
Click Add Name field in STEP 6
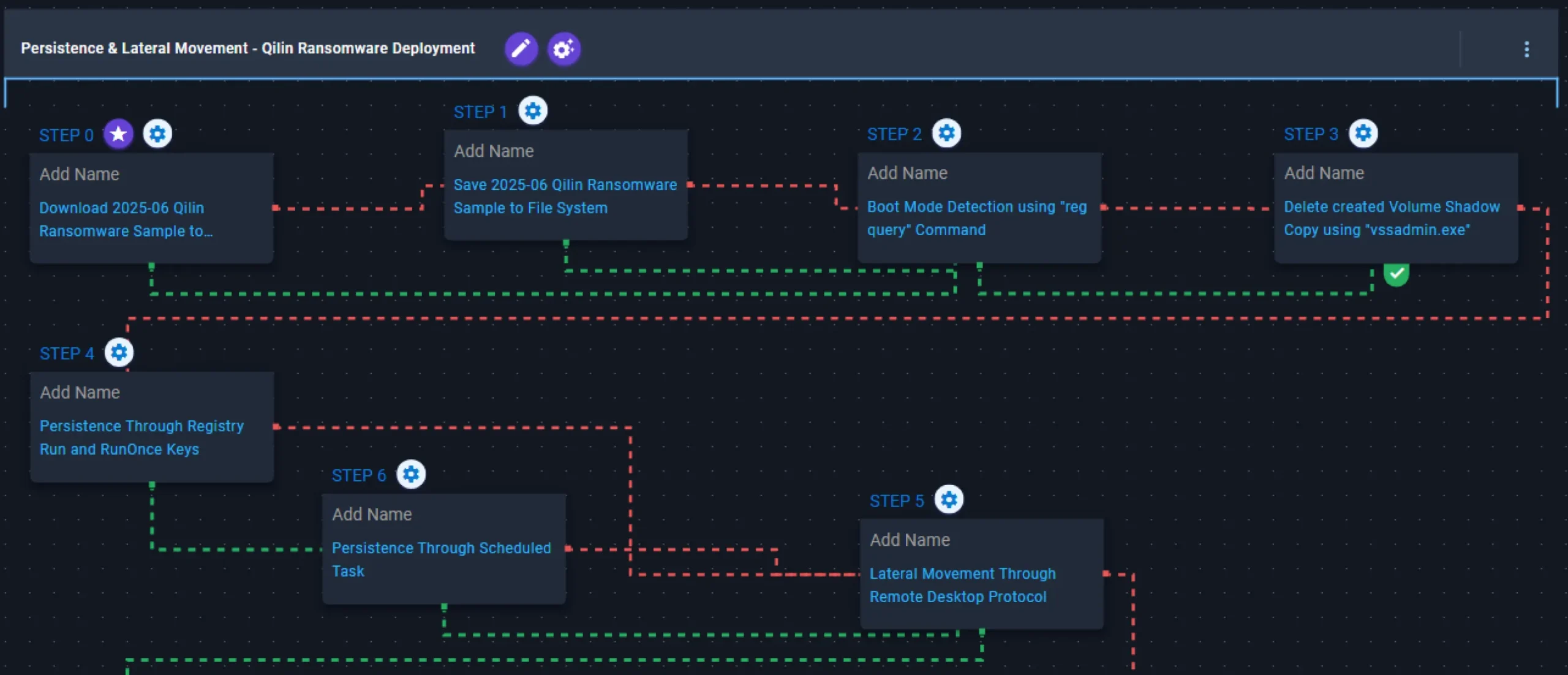[372, 514]
